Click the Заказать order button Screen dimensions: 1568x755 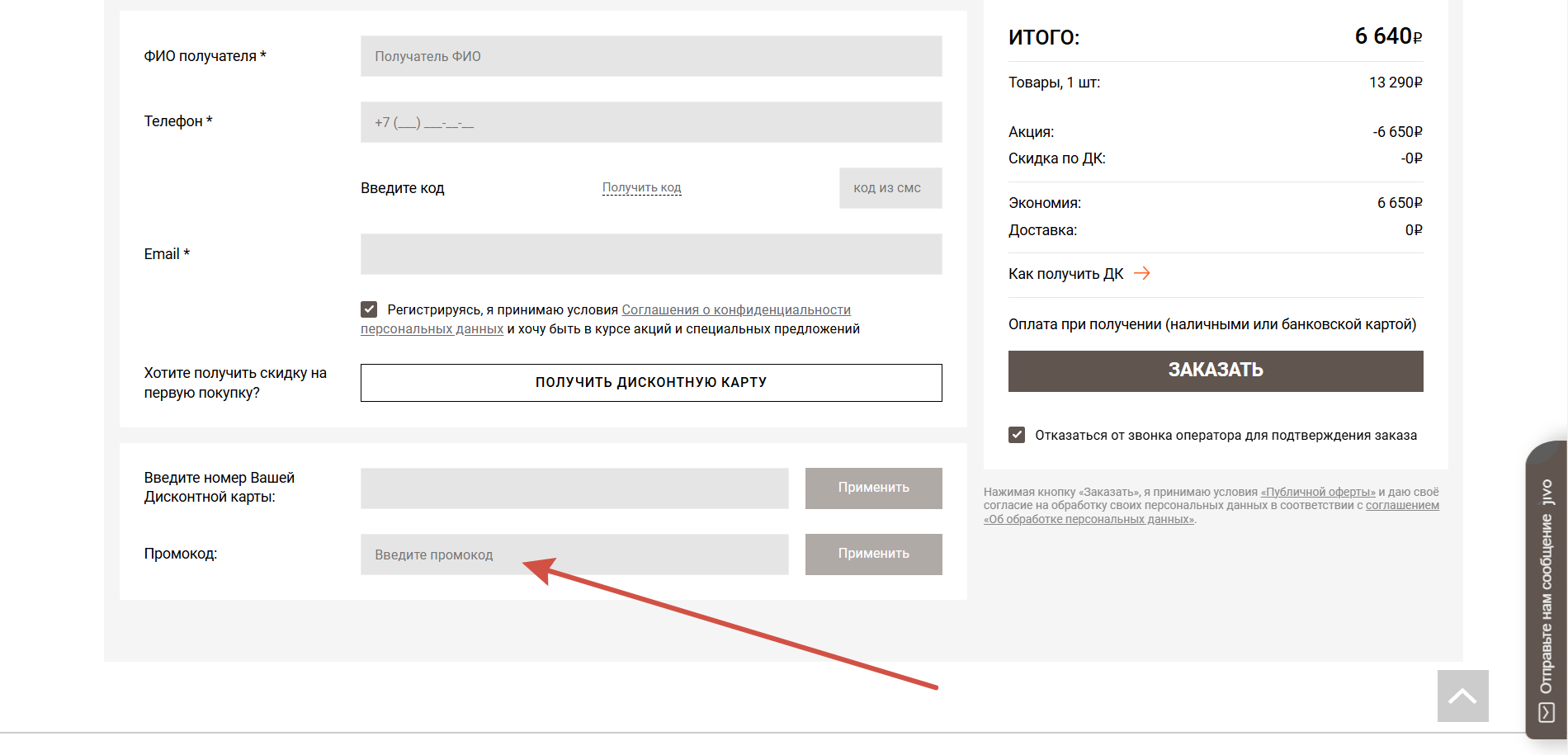1216,371
